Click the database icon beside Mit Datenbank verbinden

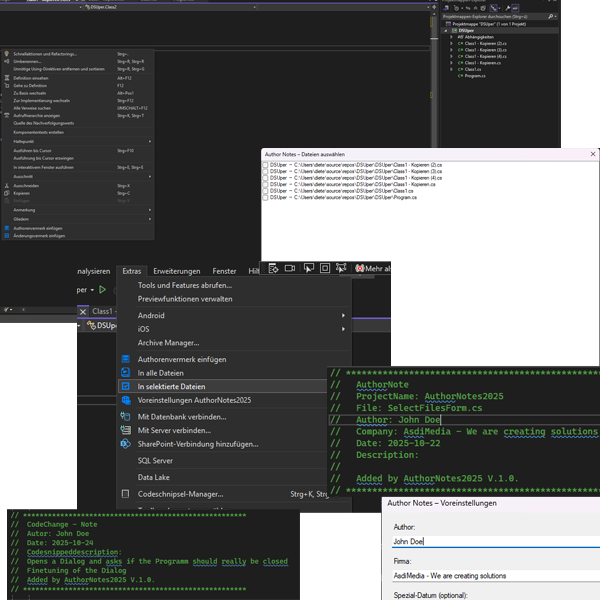pyautogui.click(x=125, y=417)
